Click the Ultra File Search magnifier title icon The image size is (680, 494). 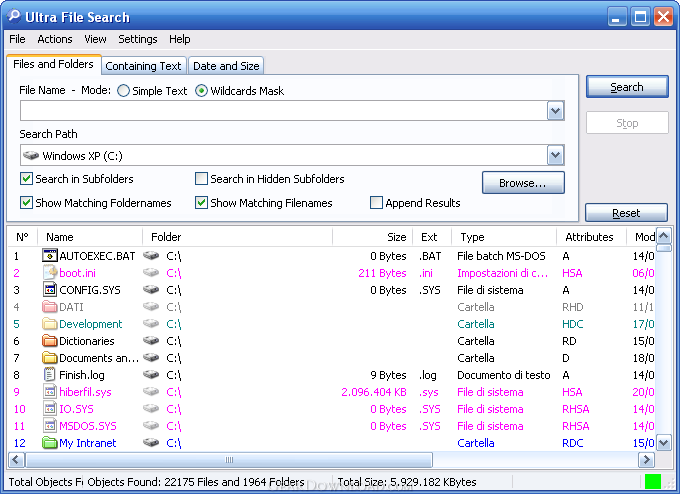(13, 16)
